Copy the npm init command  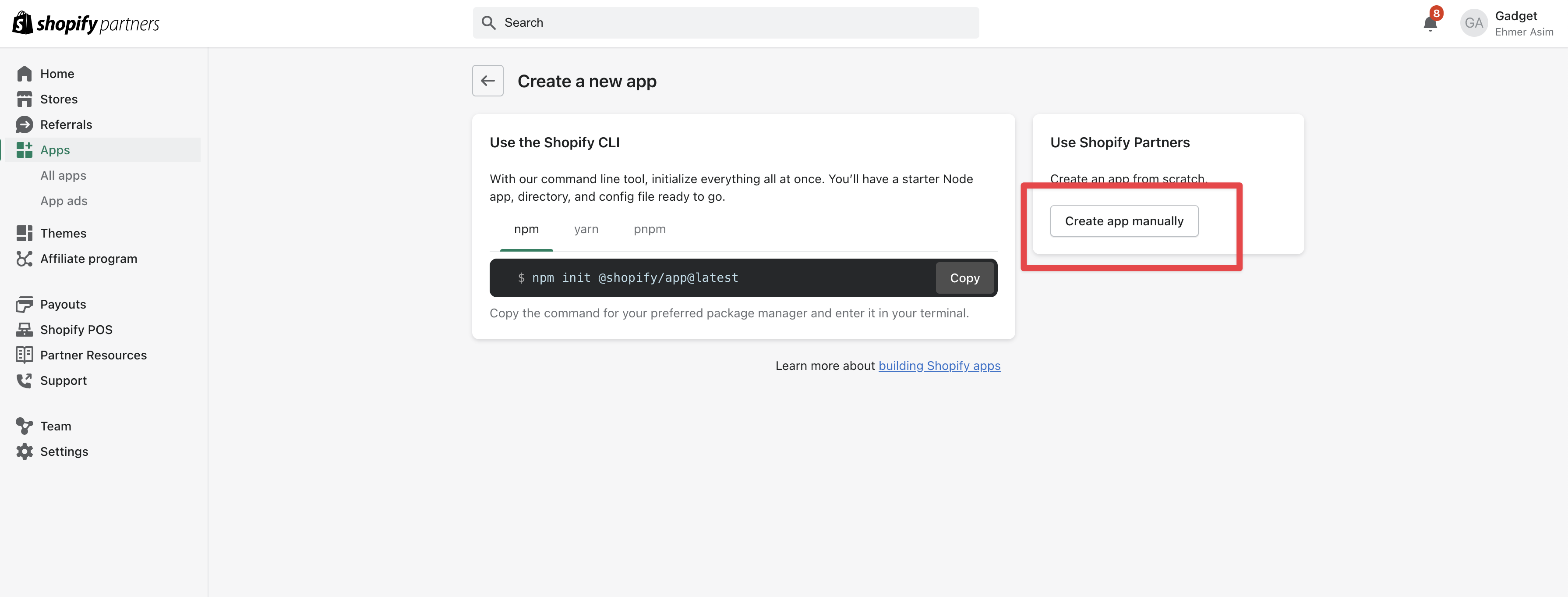coord(964,278)
